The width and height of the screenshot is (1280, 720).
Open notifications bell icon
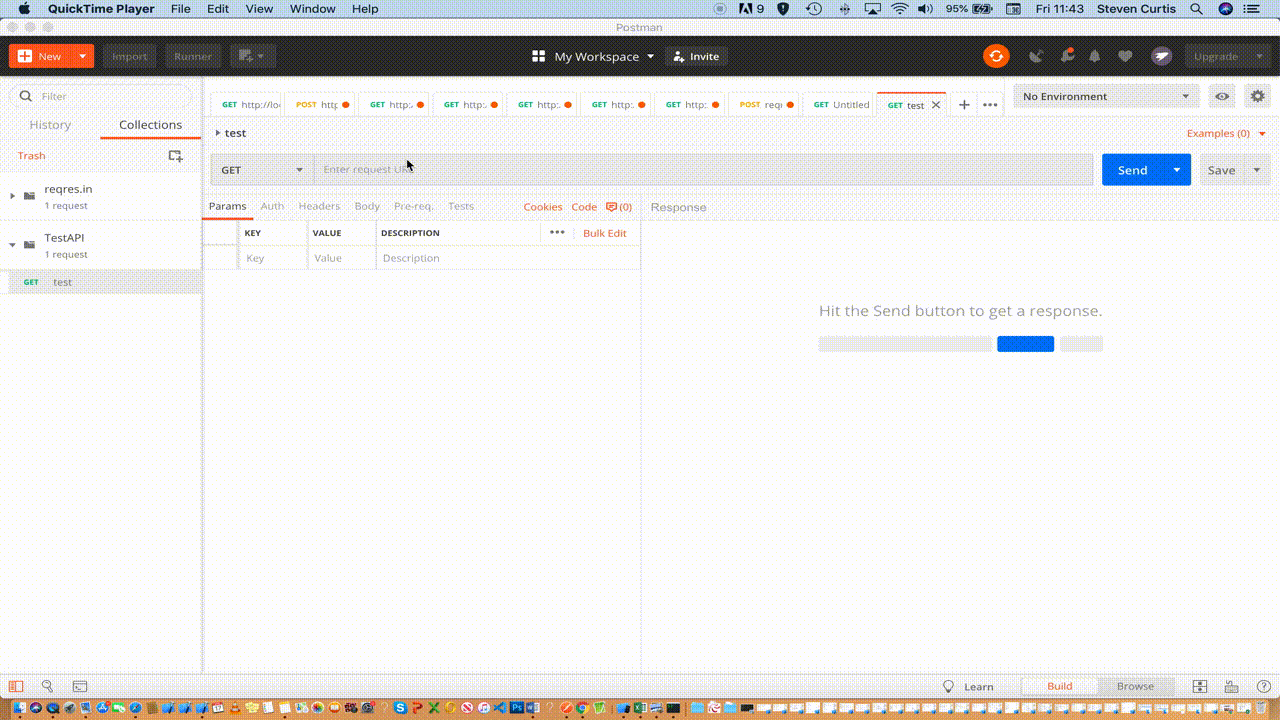[1095, 56]
